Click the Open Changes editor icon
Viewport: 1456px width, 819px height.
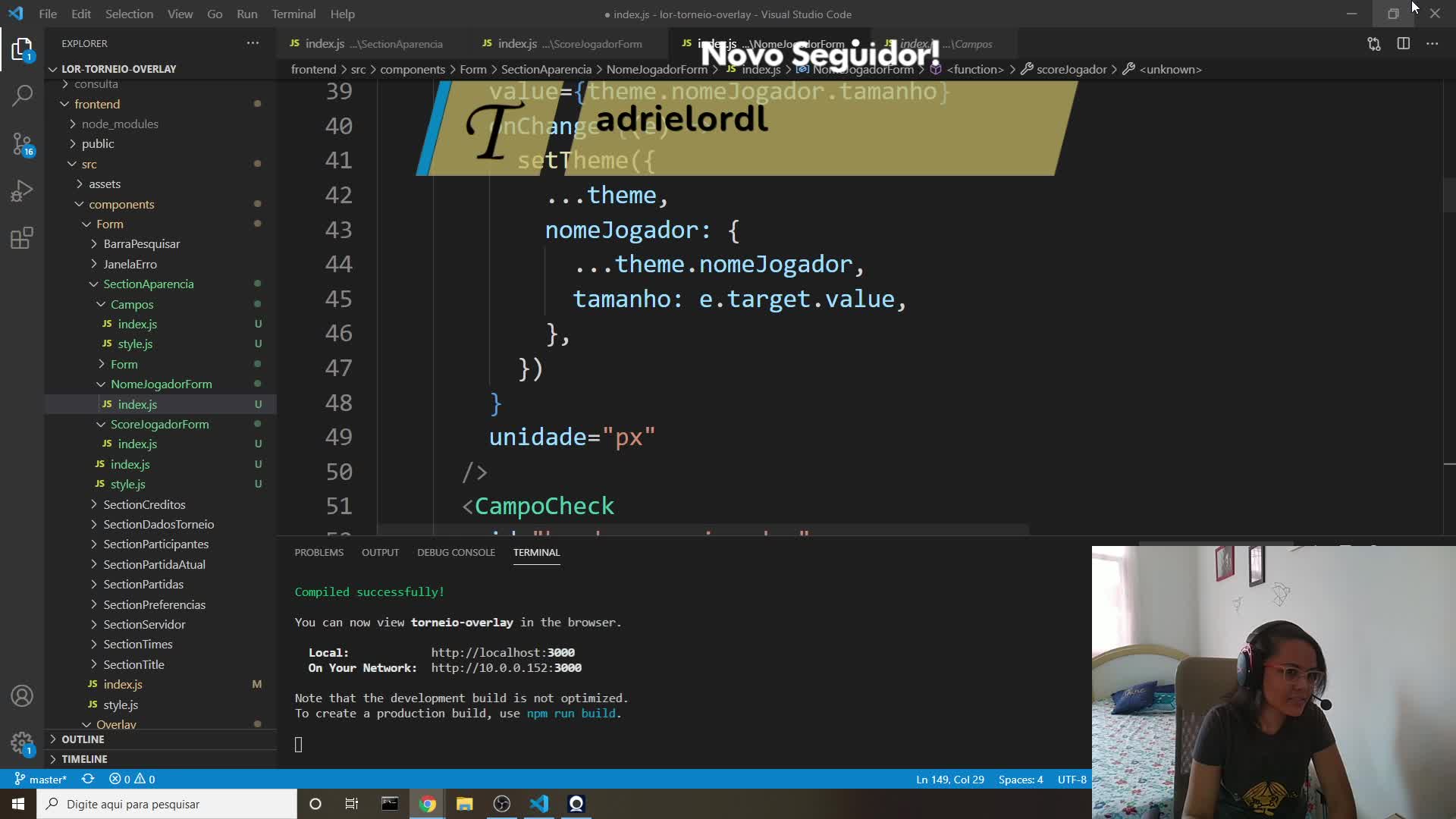(1374, 44)
